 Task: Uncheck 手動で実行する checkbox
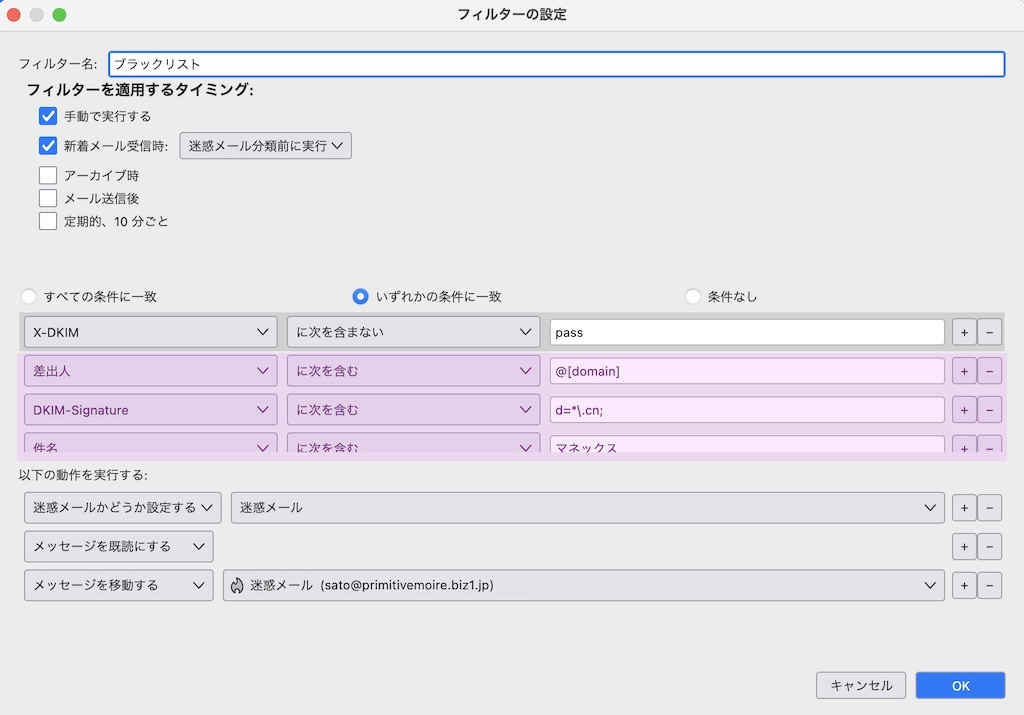[48, 116]
